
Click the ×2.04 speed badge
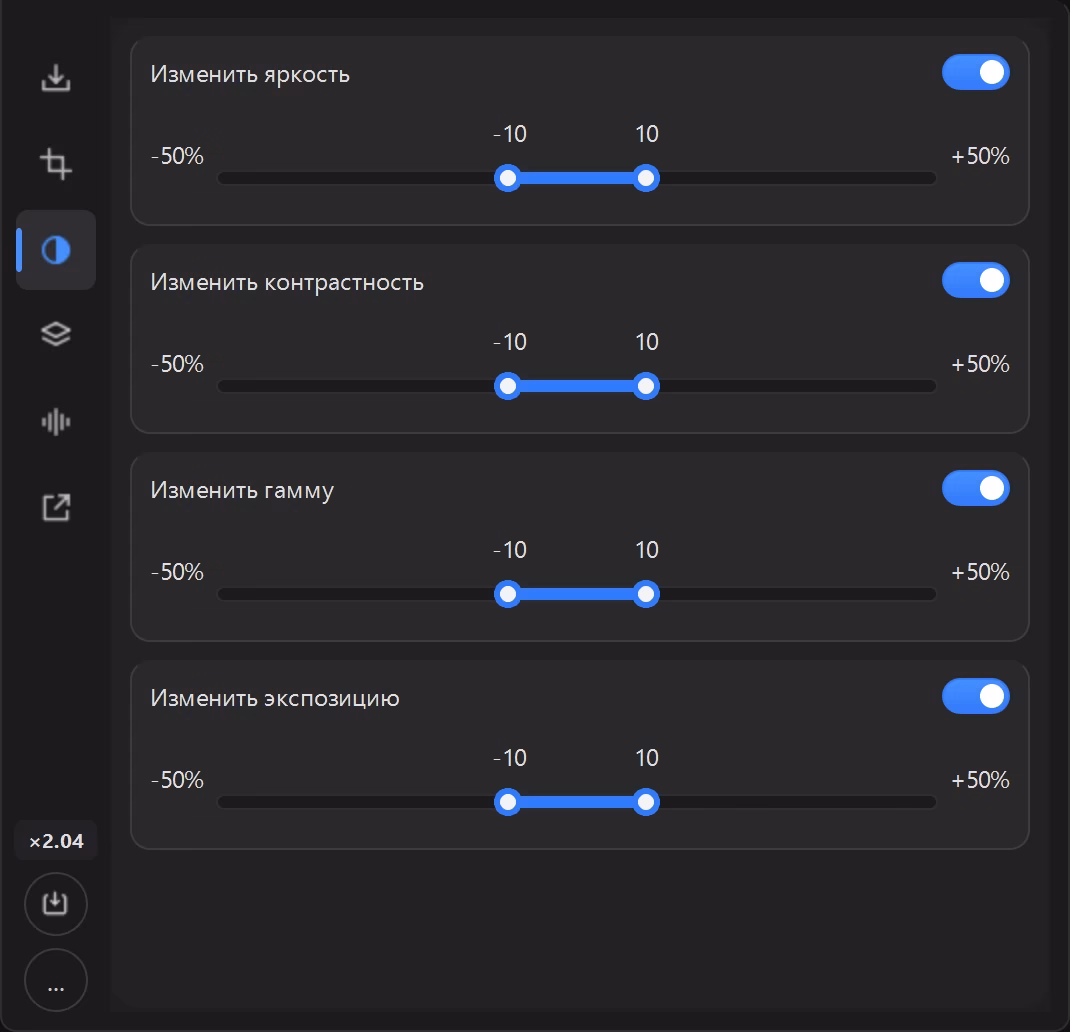[x=56, y=841]
